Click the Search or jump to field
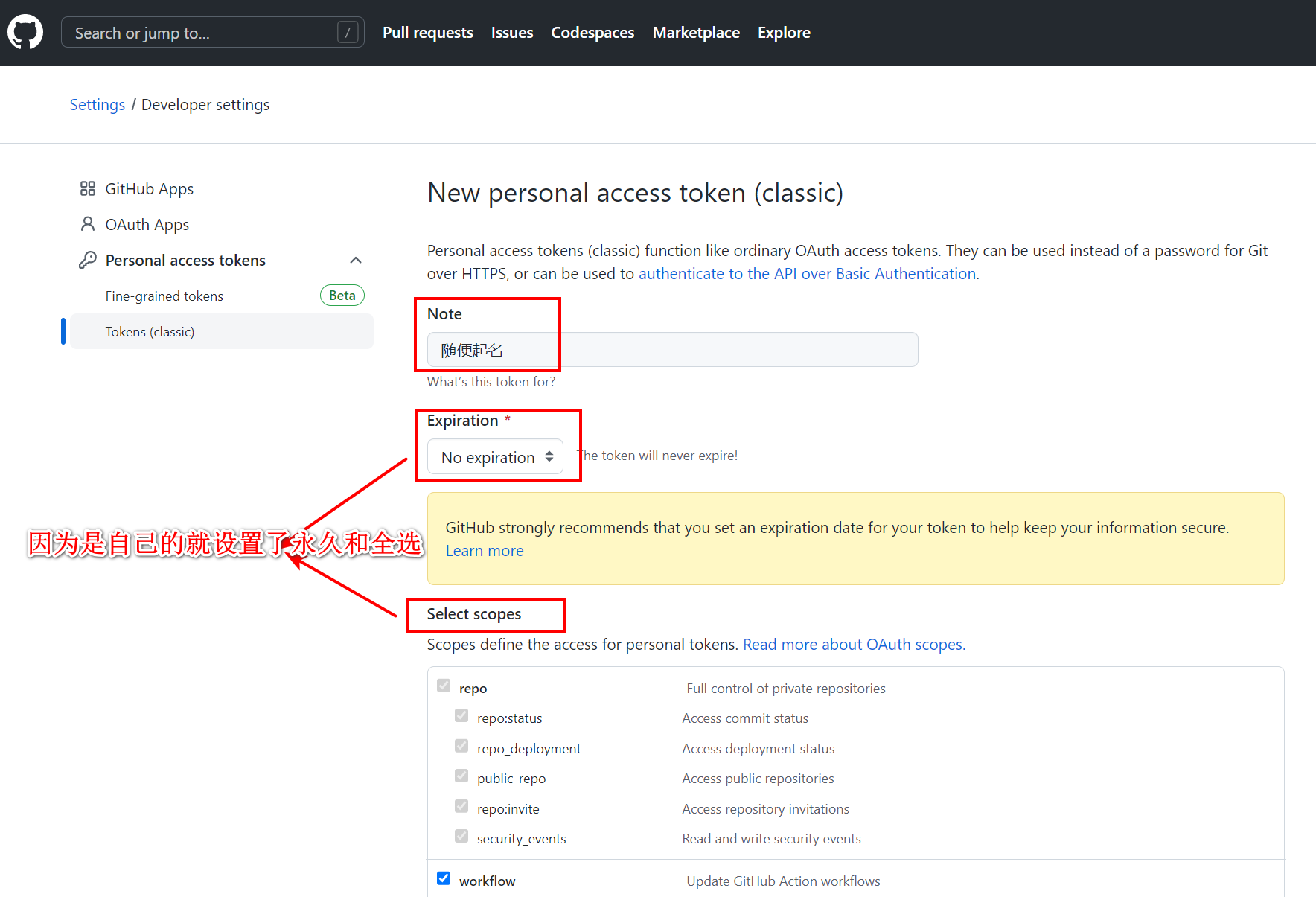Viewport: 1316px width, 897px height. [213, 32]
